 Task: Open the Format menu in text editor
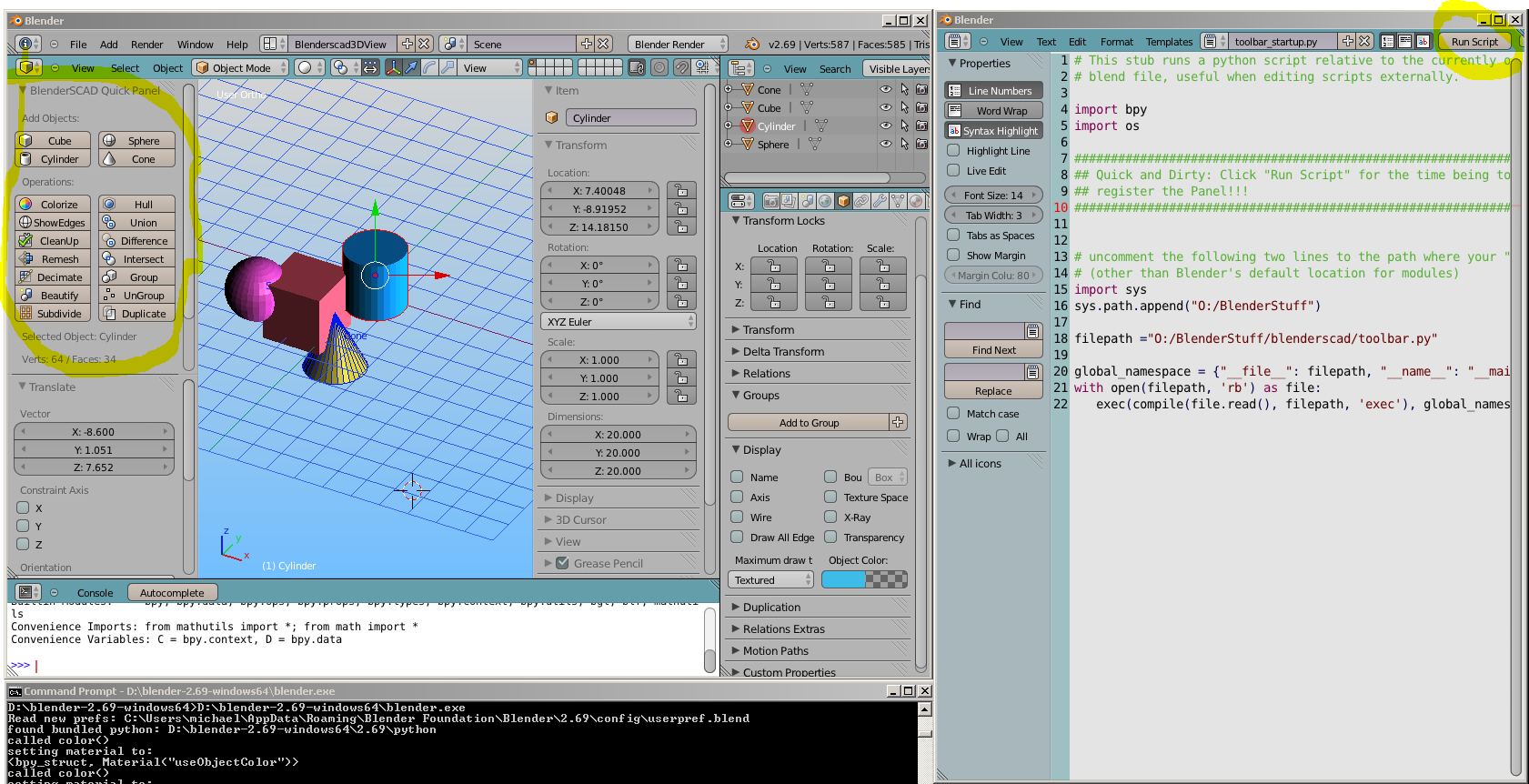1117,42
